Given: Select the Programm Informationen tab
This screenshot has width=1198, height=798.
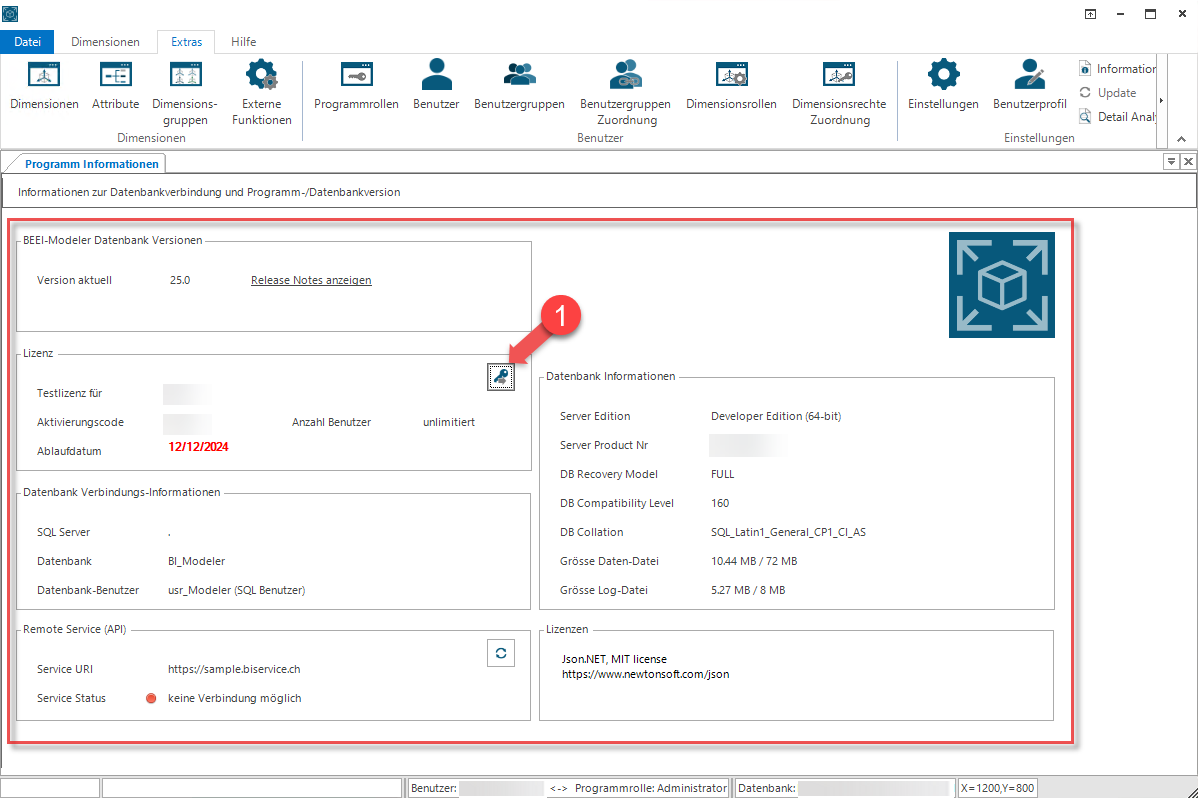Looking at the screenshot, I should tap(92, 164).
